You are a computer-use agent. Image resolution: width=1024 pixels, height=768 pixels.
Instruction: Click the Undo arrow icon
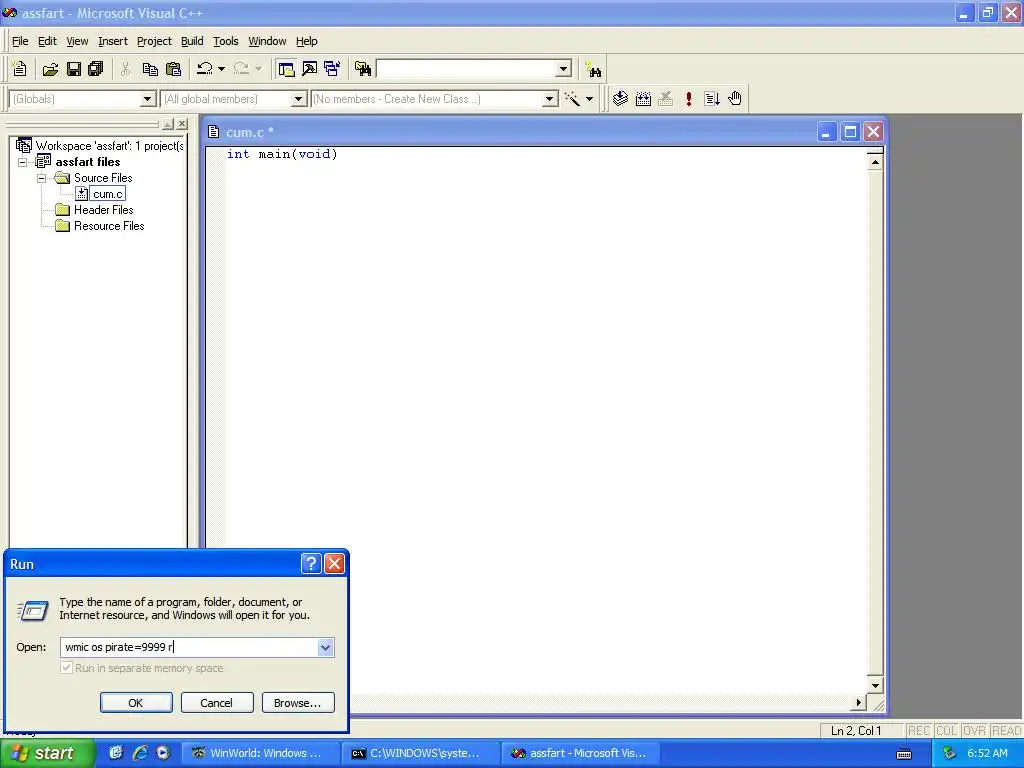[204, 69]
